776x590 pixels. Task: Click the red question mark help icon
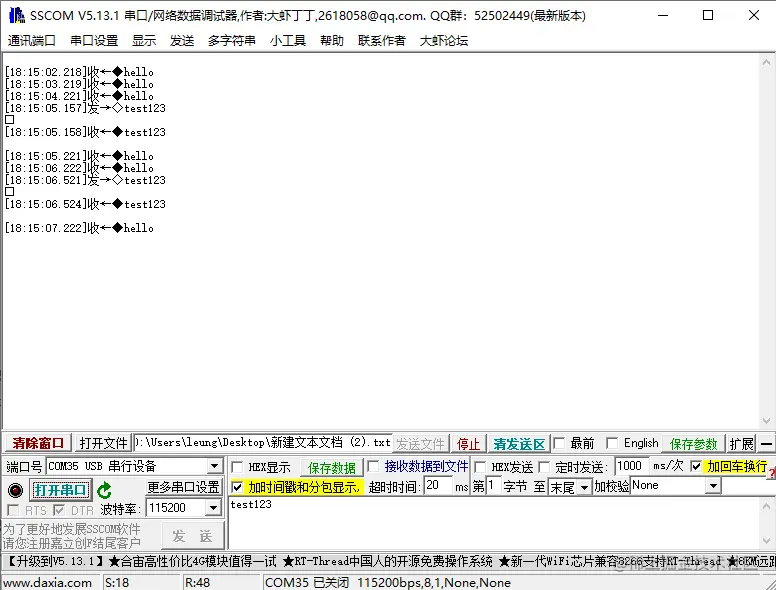coord(772,474)
